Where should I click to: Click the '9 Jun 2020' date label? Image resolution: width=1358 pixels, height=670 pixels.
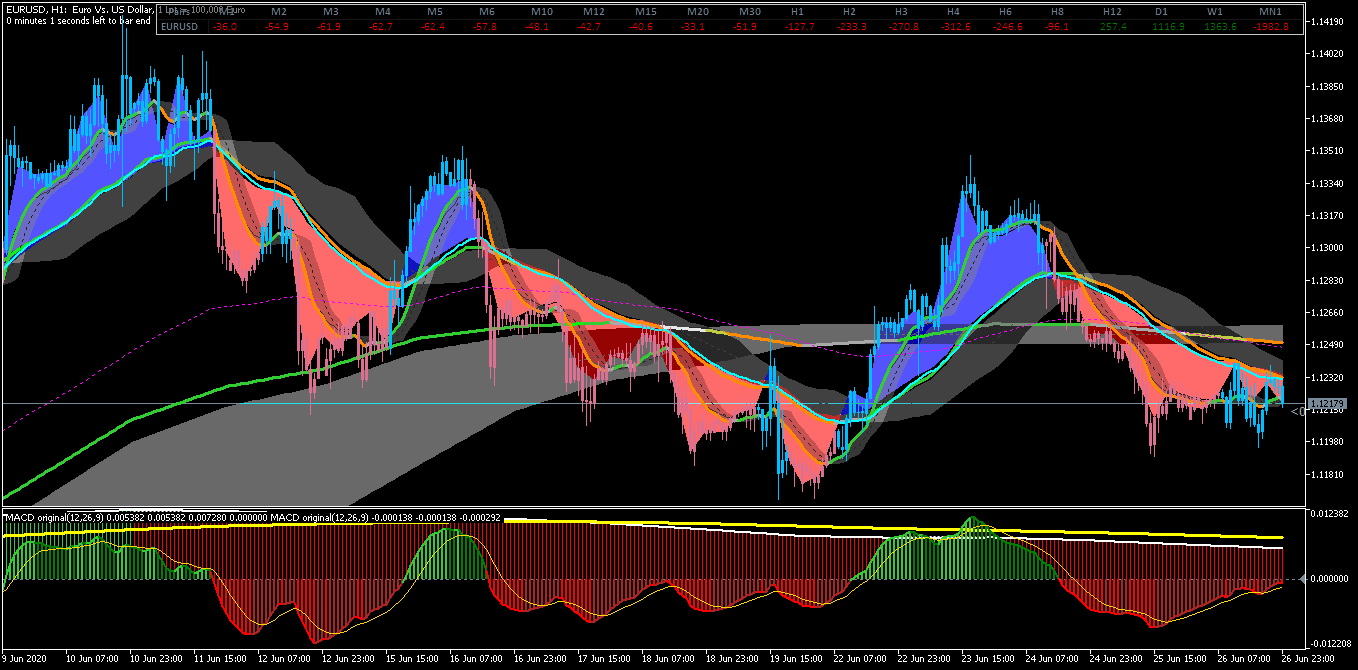24,660
